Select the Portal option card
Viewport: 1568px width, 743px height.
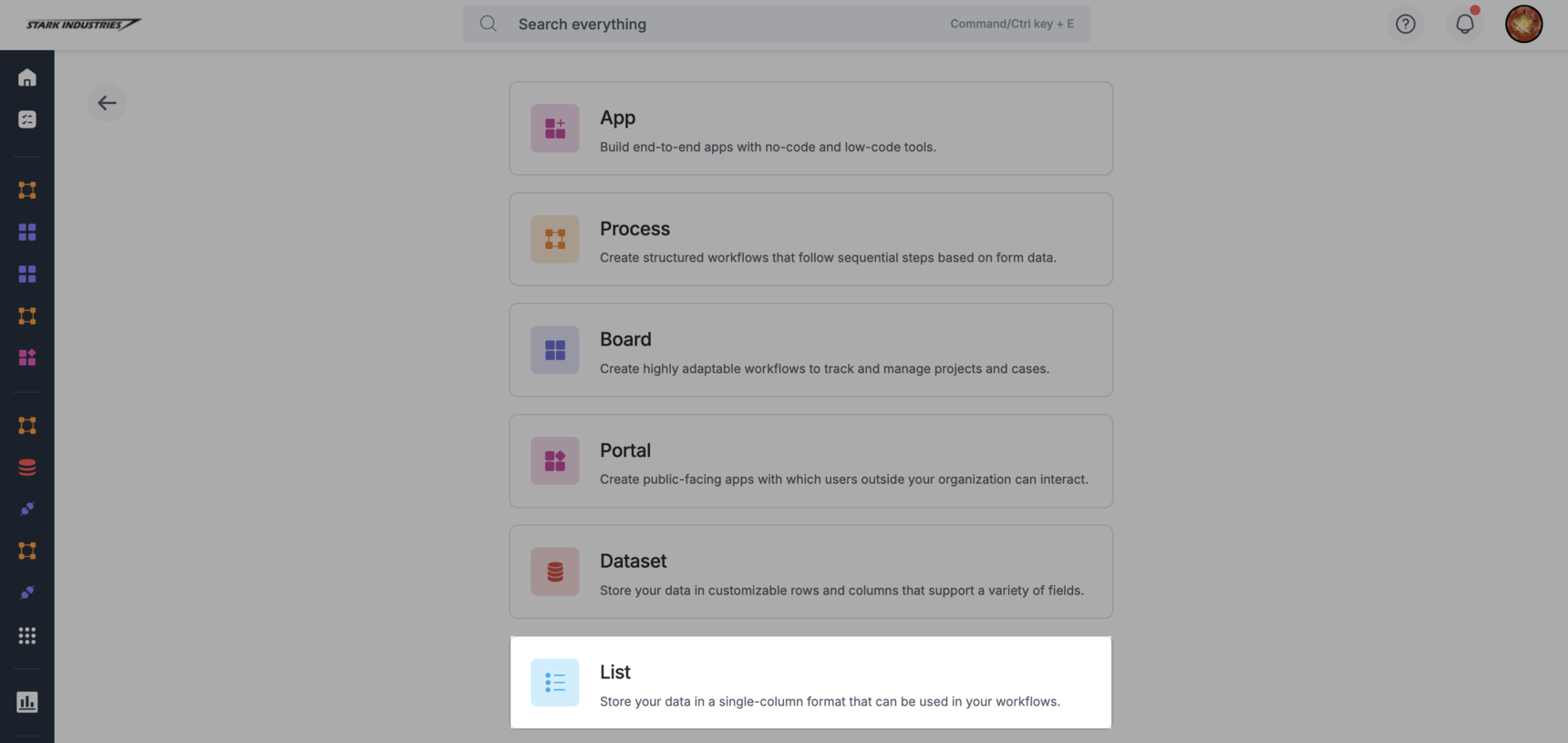[x=810, y=461]
